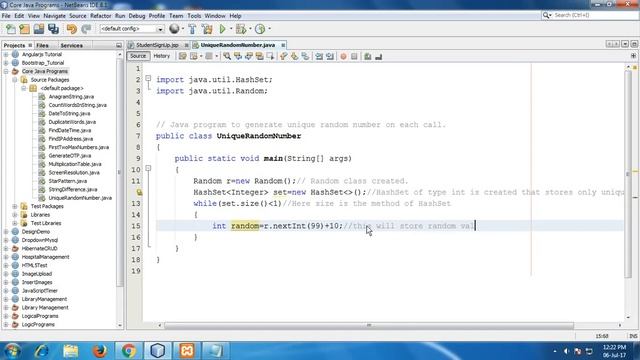Screen dimensions: 640x360
Task: Click the Search (Ctrl+I) field
Action: click(590, 15)
